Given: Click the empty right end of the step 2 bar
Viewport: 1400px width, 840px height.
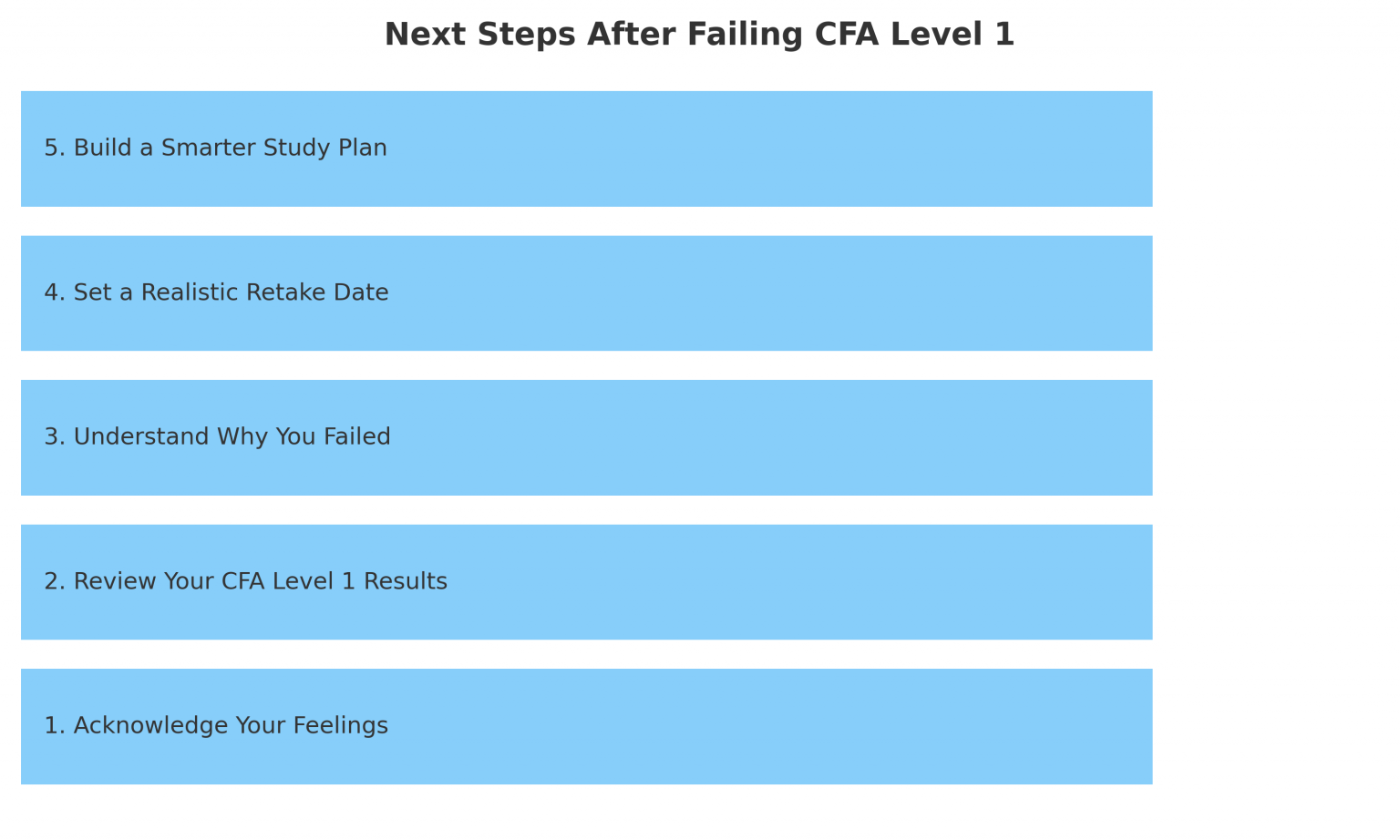Looking at the screenshot, I should click(x=1048, y=582).
